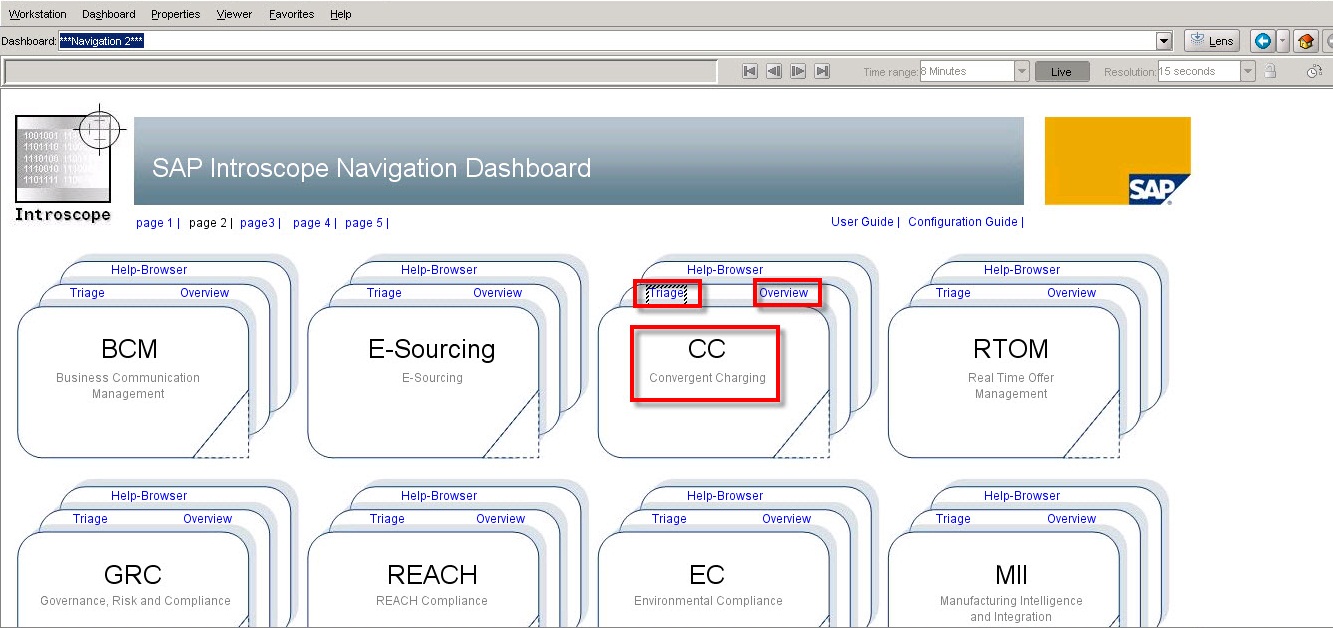Open Triage for E-Sourcing

[x=384, y=293]
